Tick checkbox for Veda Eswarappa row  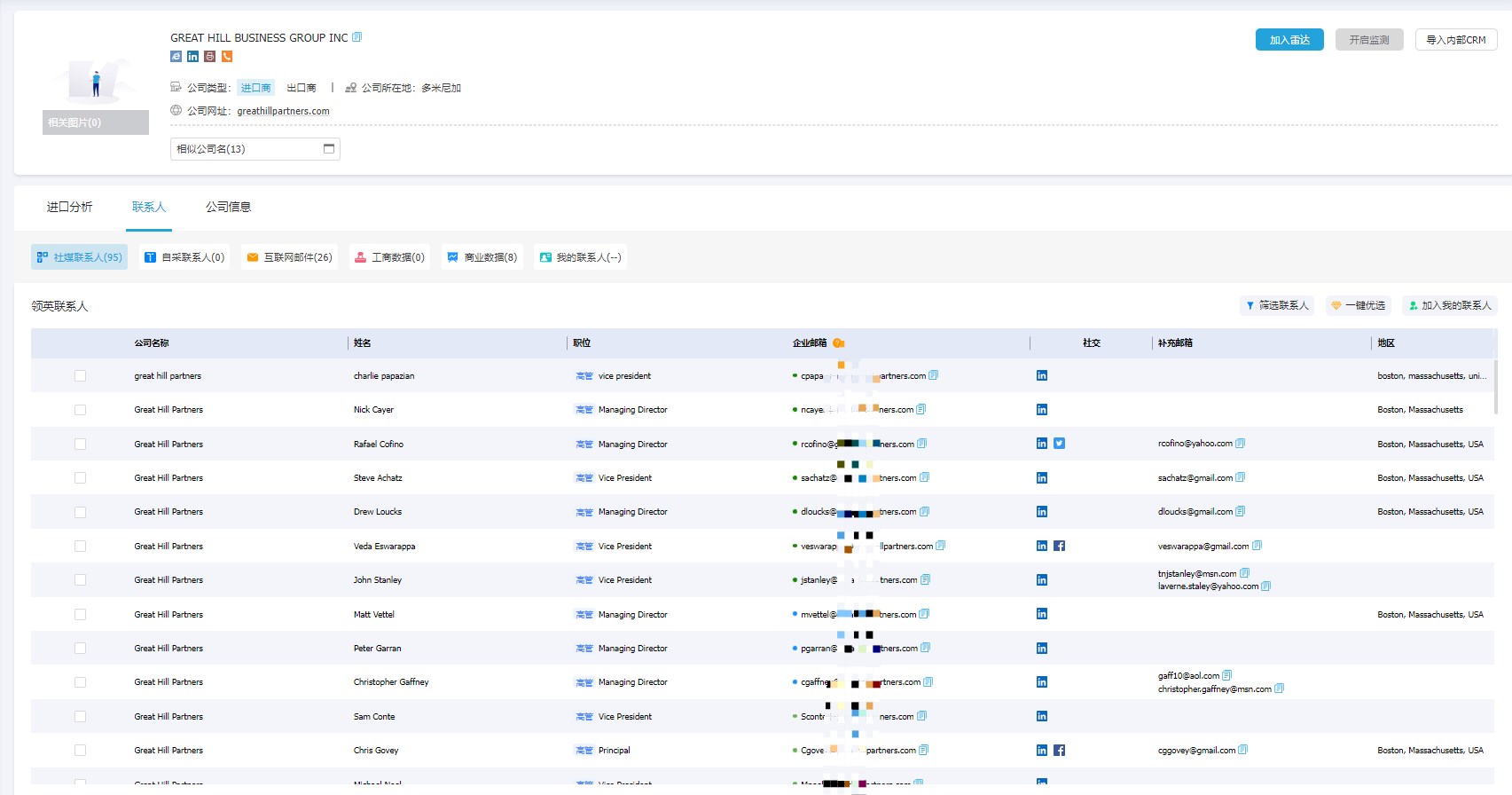81,547
